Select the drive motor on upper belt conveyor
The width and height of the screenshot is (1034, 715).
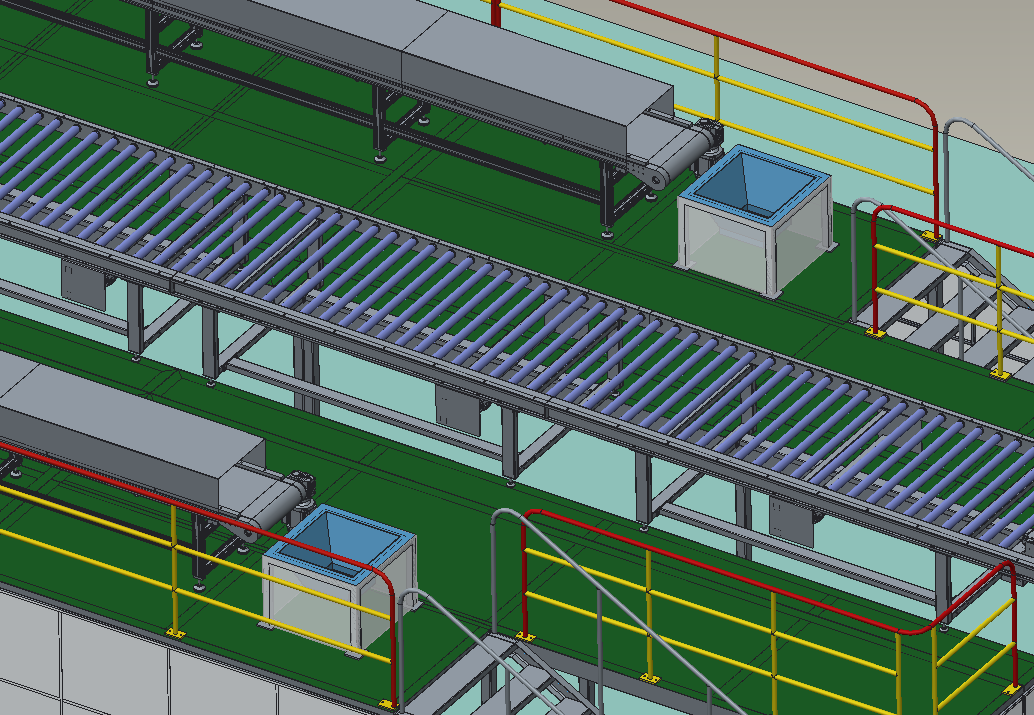click(x=711, y=139)
